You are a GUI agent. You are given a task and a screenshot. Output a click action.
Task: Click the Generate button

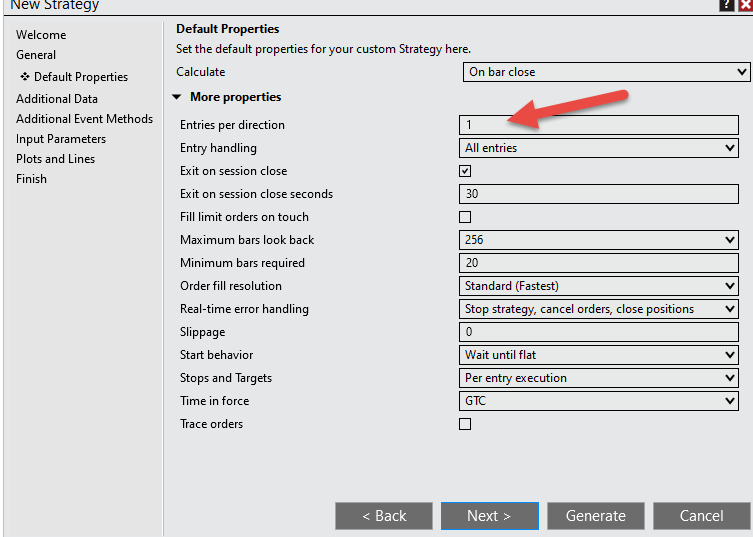[596, 516]
